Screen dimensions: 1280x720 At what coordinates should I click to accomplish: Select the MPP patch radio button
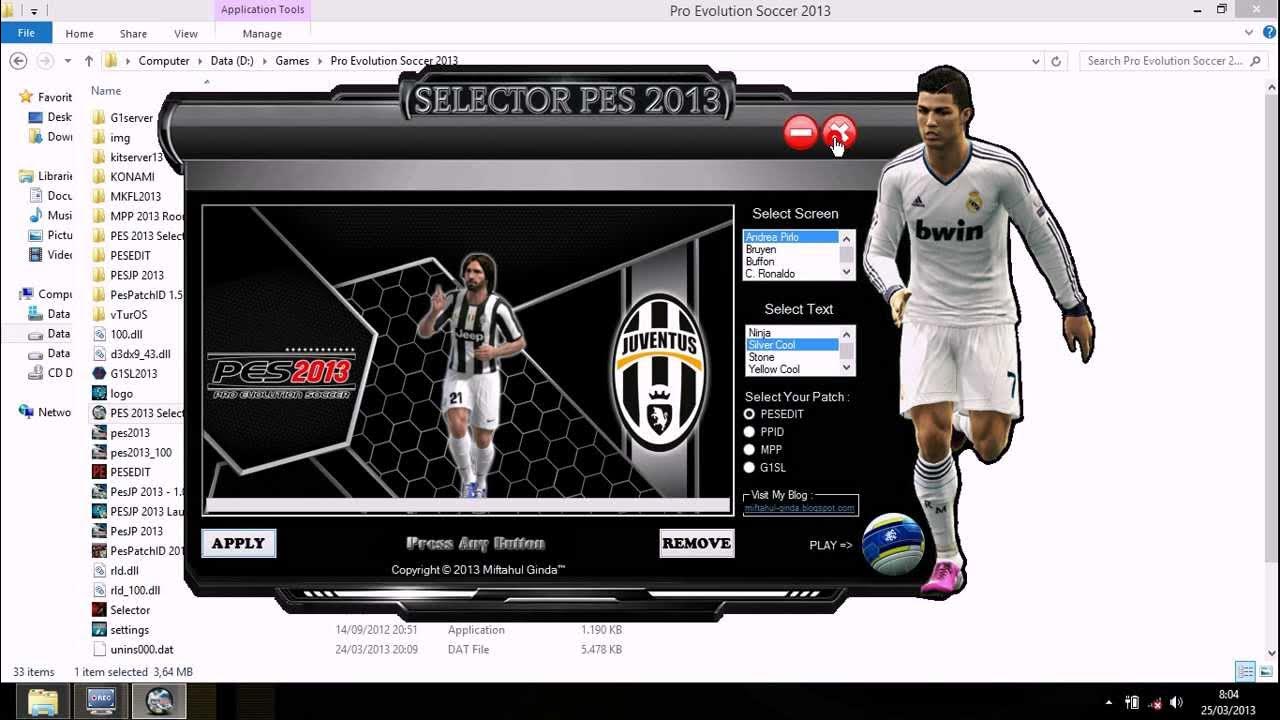pos(749,450)
